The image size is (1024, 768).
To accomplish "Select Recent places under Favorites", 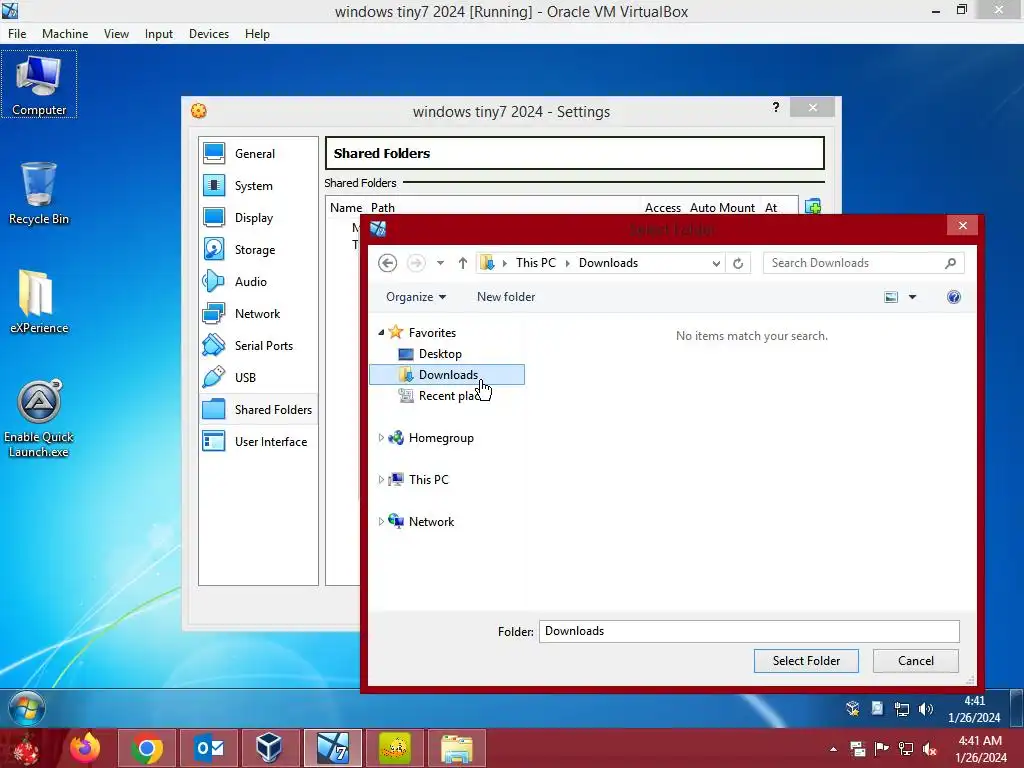I will (446, 396).
